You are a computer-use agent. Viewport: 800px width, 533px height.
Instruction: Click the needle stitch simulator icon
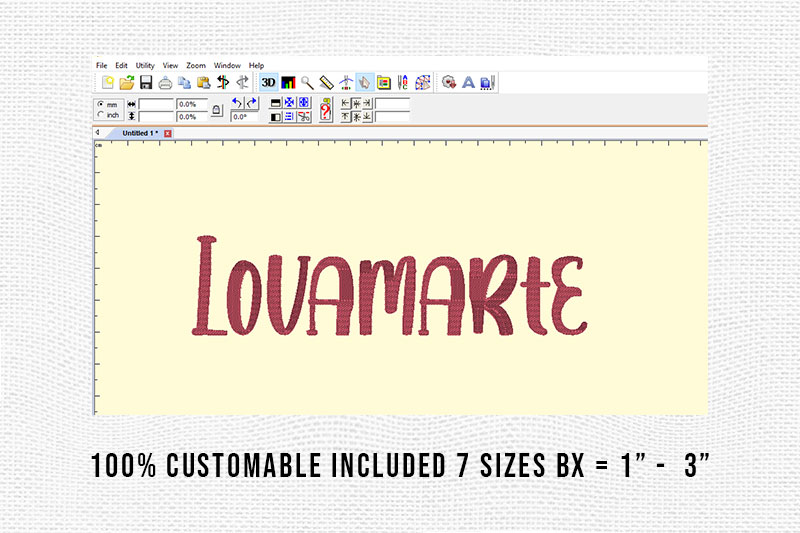click(346, 82)
